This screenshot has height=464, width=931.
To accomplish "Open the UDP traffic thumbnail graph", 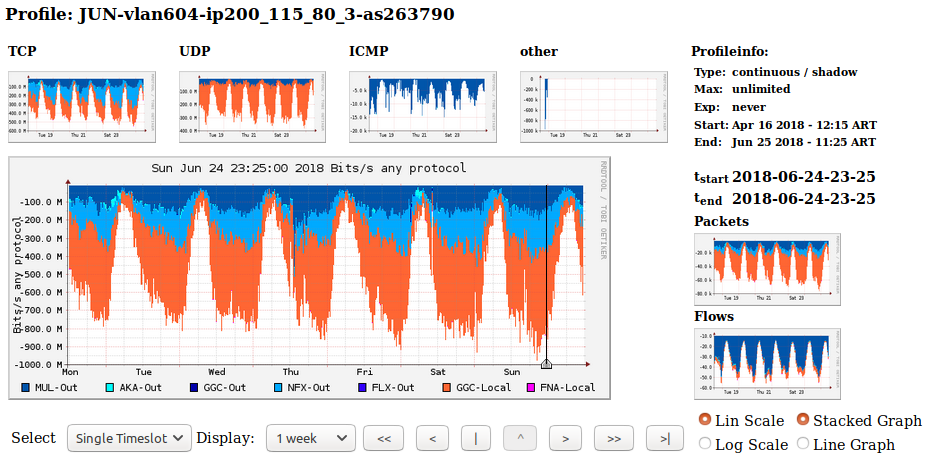I will click(x=252, y=106).
